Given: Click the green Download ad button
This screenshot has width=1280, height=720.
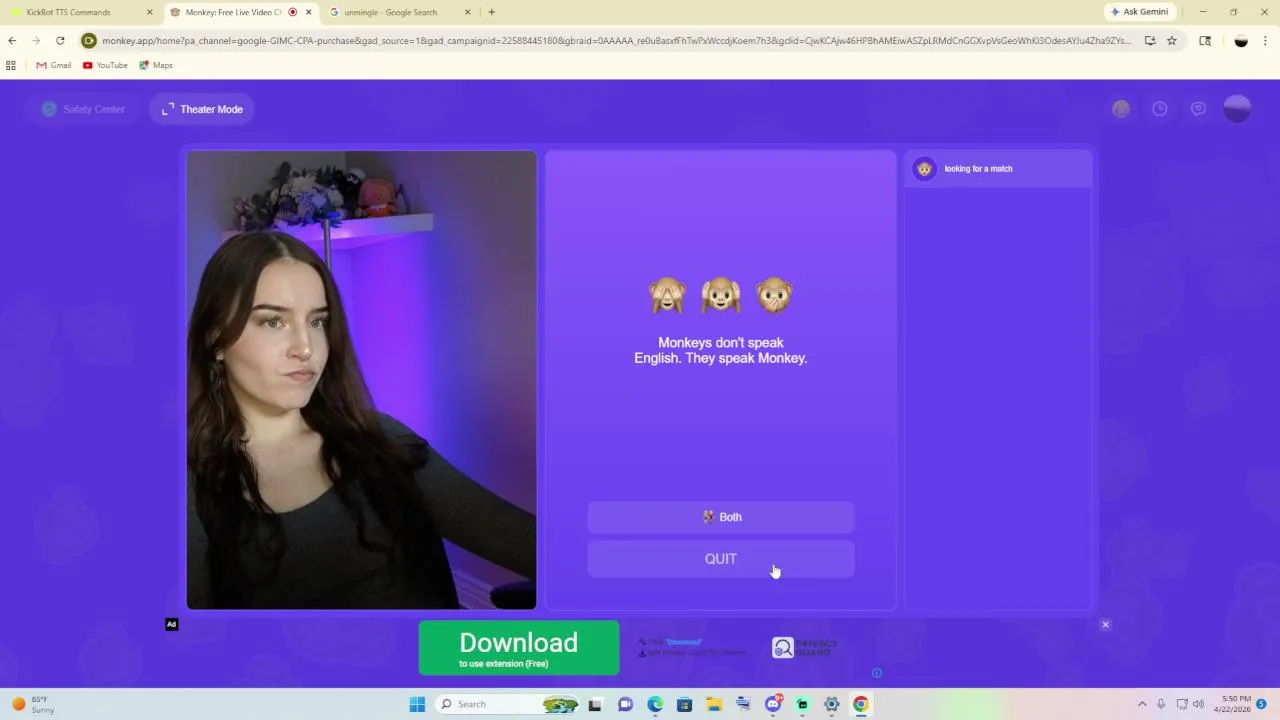Looking at the screenshot, I should pos(519,648).
